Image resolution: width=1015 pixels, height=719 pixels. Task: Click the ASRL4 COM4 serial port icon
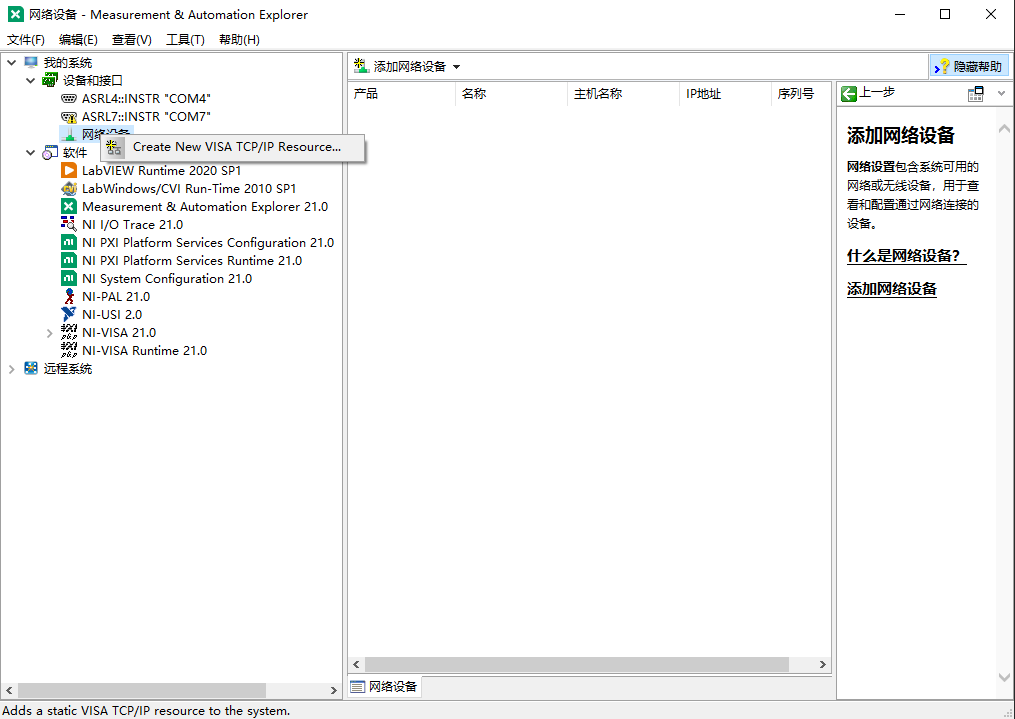click(69, 98)
